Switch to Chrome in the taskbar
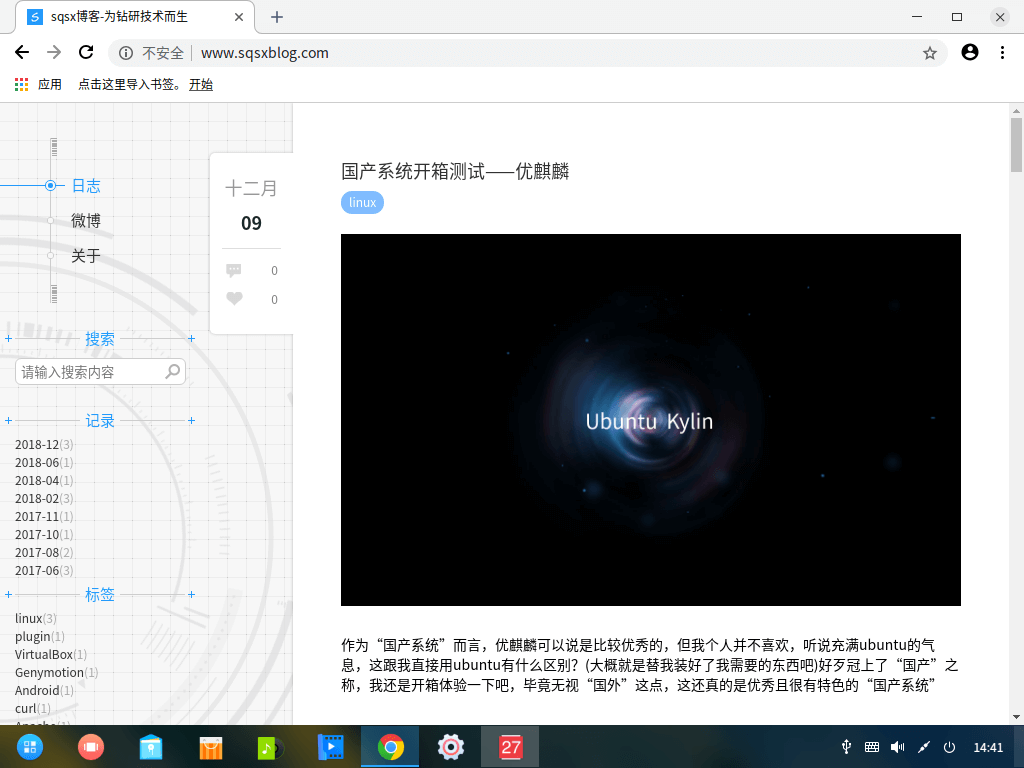Screen dimensions: 1024x768 point(391,747)
